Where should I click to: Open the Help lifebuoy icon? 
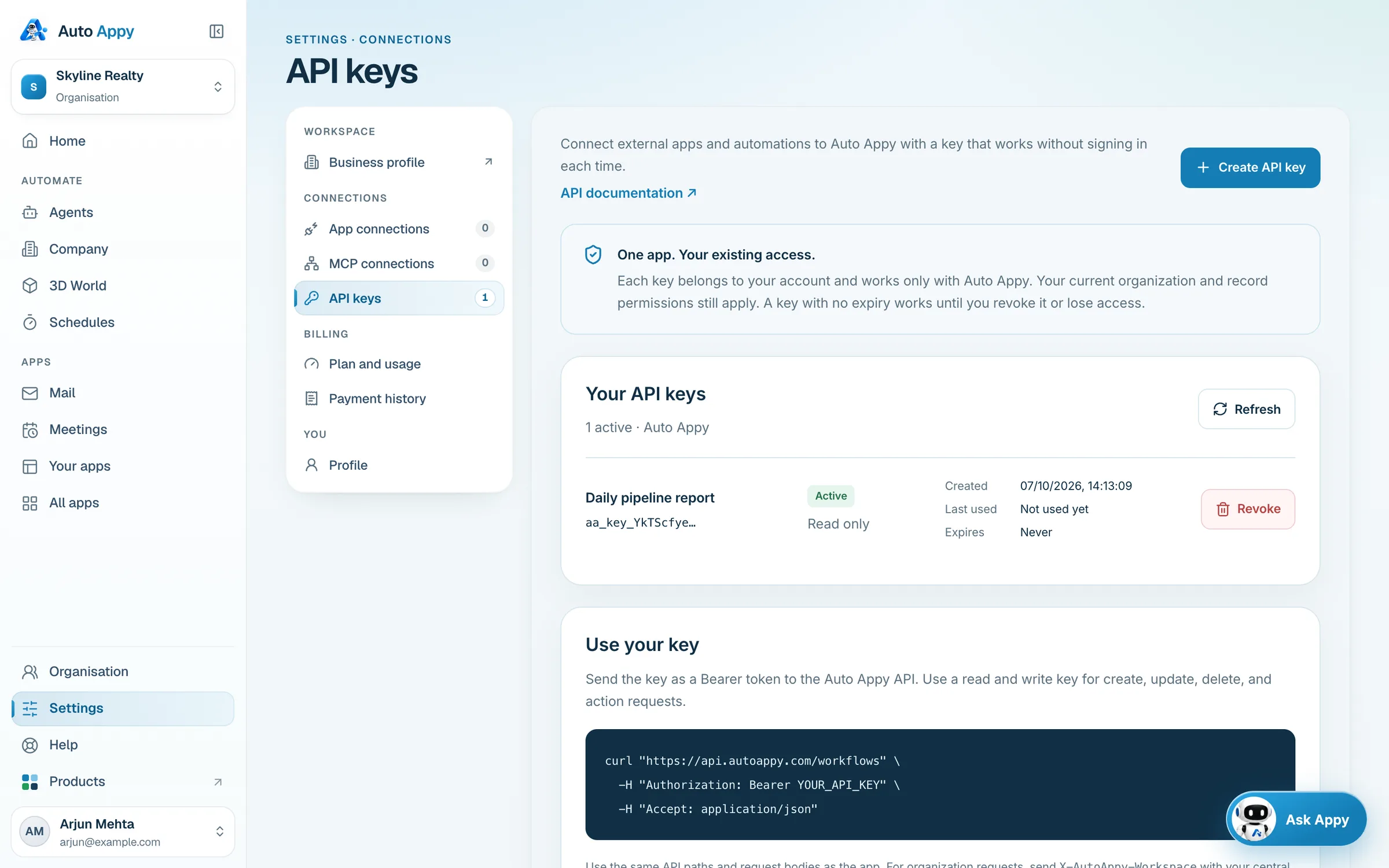(x=30, y=745)
